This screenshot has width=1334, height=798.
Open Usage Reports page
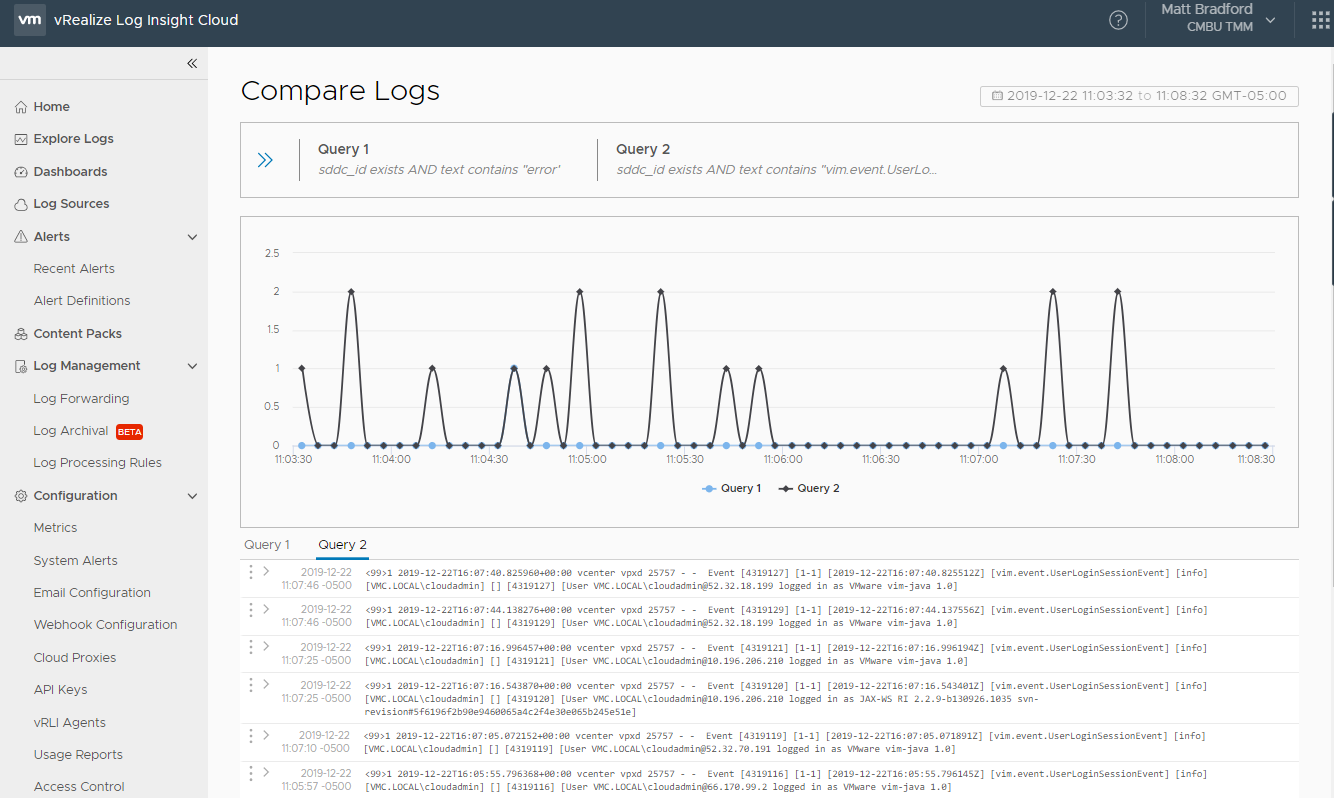tap(78, 755)
